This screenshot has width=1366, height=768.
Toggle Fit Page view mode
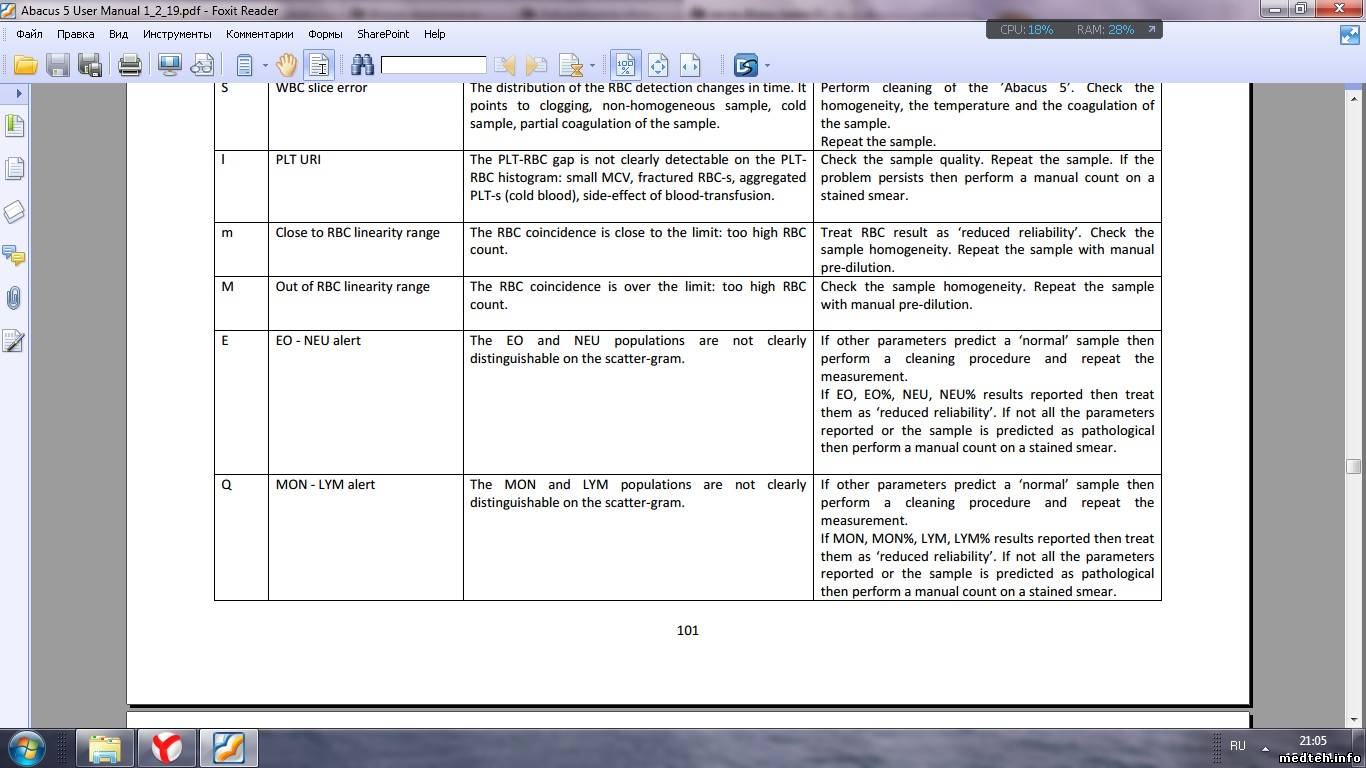pos(658,66)
